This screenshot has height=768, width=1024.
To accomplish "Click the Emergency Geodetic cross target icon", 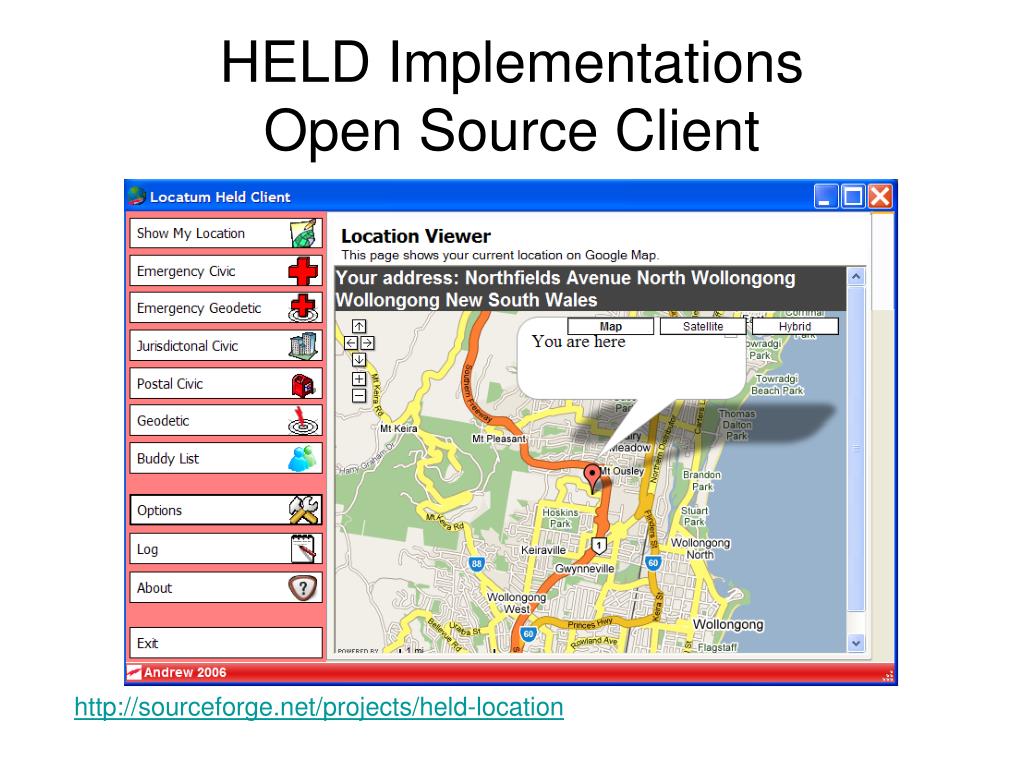I will coord(304,308).
